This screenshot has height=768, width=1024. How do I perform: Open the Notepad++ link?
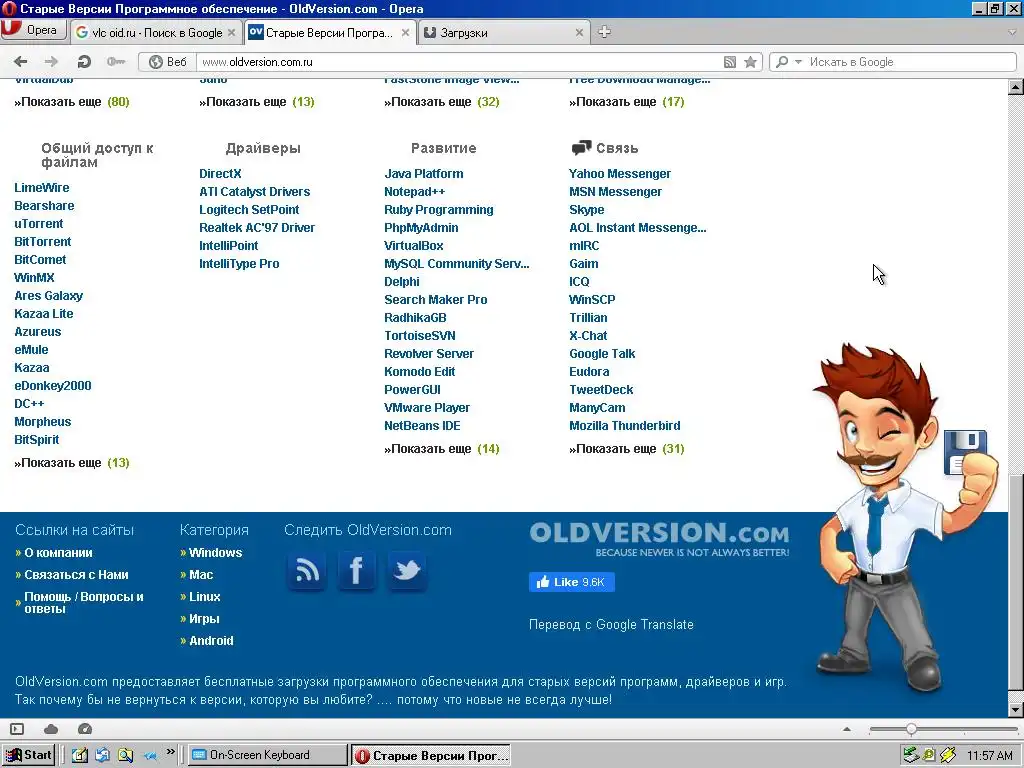pos(415,192)
